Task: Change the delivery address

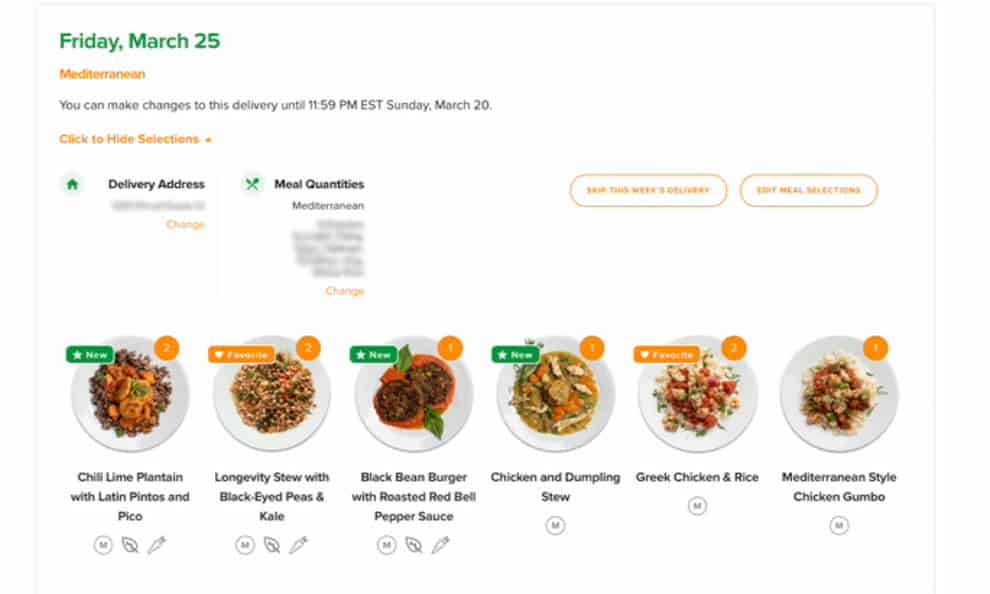Action: pyautogui.click(x=185, y=225)
